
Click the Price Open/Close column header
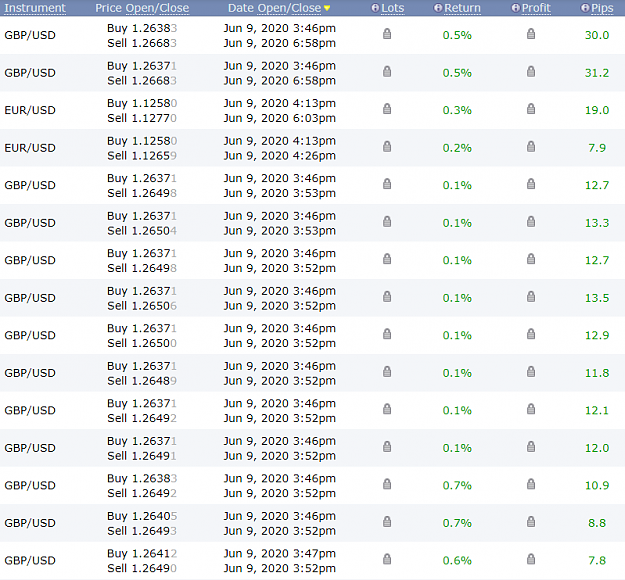point(142,8)
